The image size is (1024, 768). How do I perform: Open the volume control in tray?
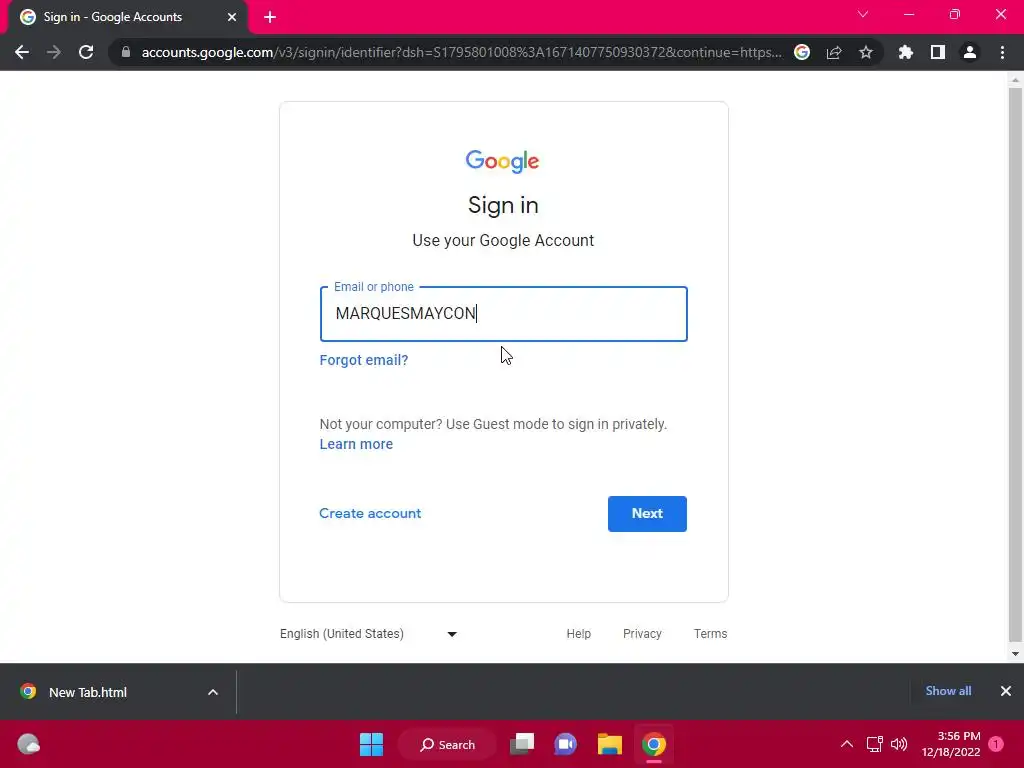pyautogui.click(x=899, y=744)
